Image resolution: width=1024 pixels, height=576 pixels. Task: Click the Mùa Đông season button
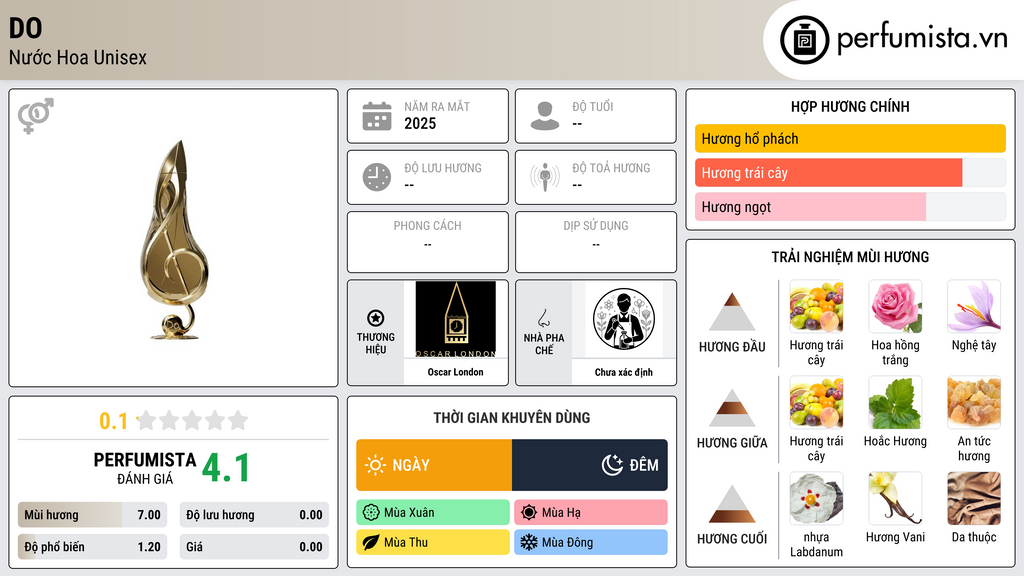pos(591,542)
